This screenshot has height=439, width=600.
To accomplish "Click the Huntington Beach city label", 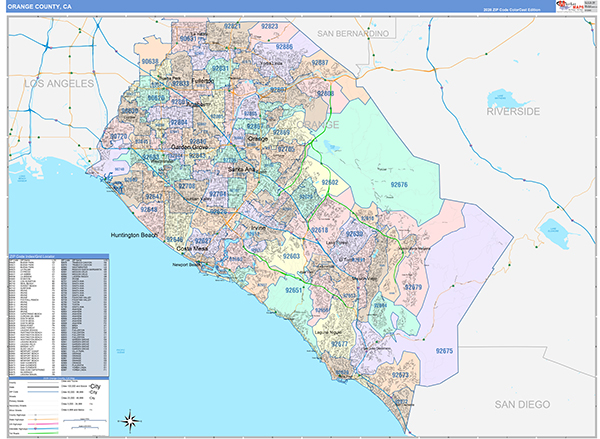I will (x=134, y=235).
